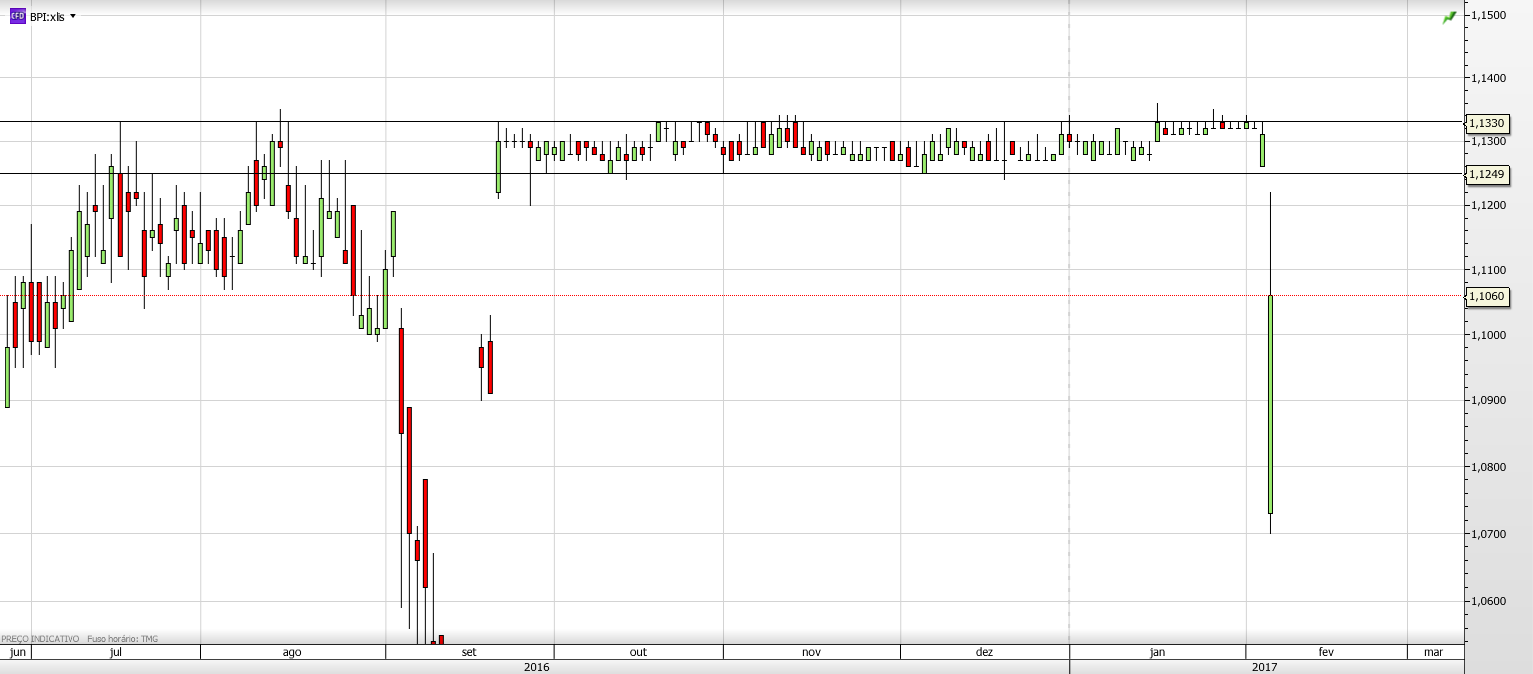Click the 1,1500 price axis label

pyautogui.click(x=1488, y=15)
